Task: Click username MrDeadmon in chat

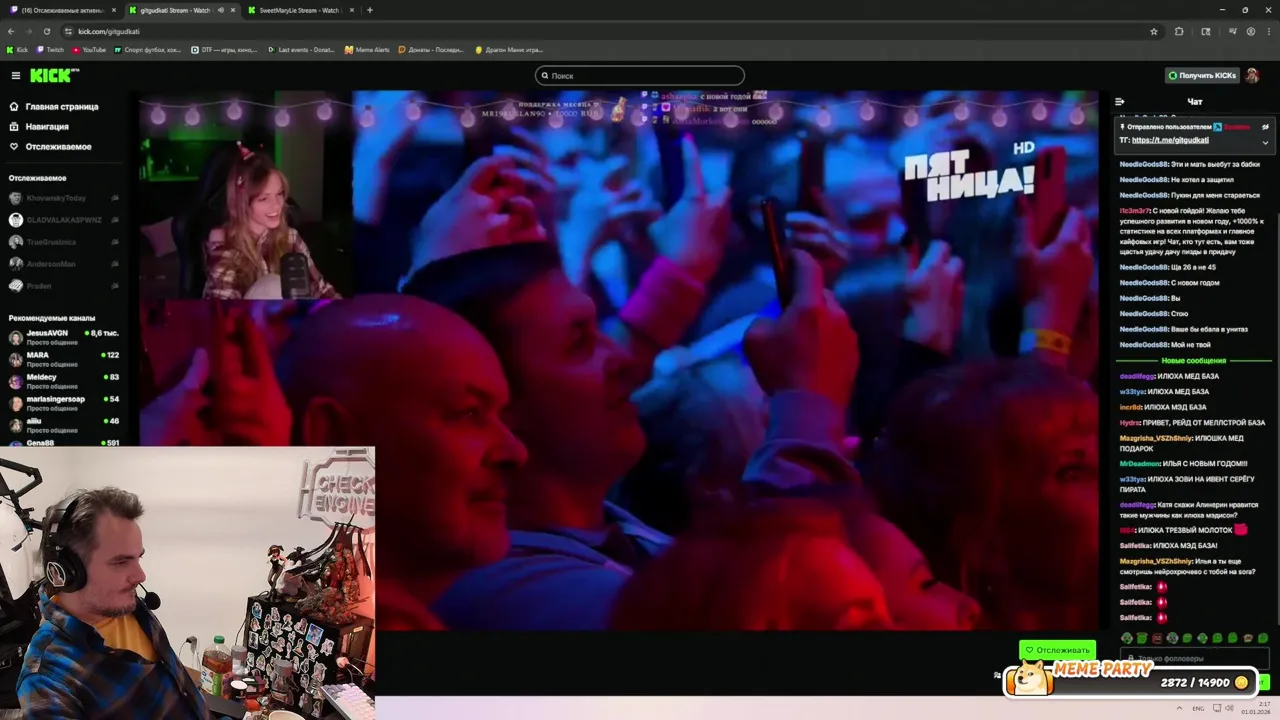Action: [1139, 464]
